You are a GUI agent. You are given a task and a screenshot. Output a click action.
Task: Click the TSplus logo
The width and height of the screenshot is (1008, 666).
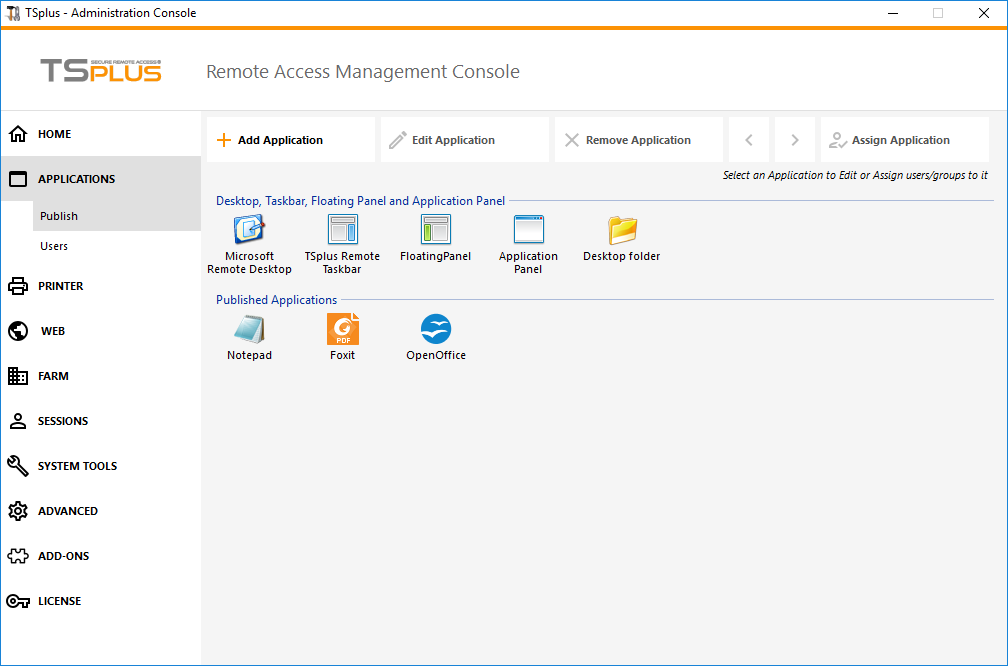click(x=100, y=71)
